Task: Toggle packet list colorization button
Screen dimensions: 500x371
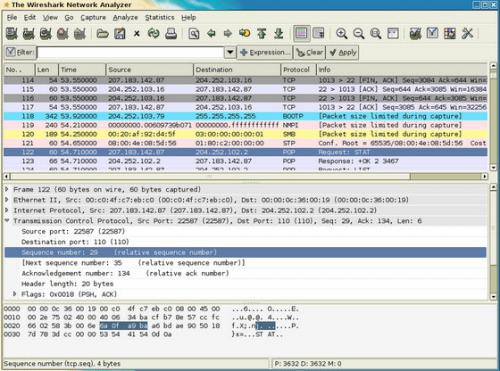Action: pyautogui.click(x=302, y=34)
